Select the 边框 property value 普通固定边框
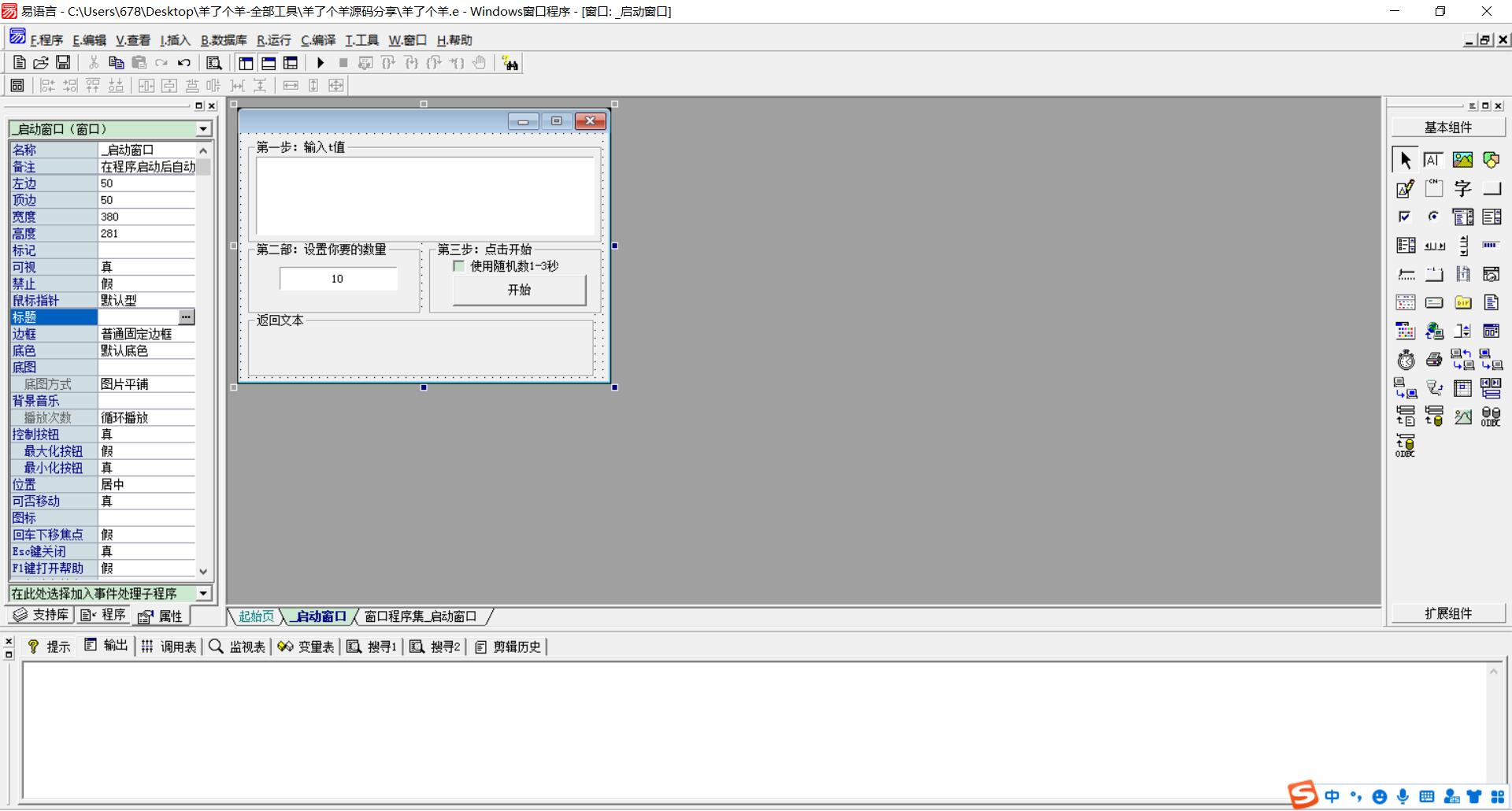 146,334
